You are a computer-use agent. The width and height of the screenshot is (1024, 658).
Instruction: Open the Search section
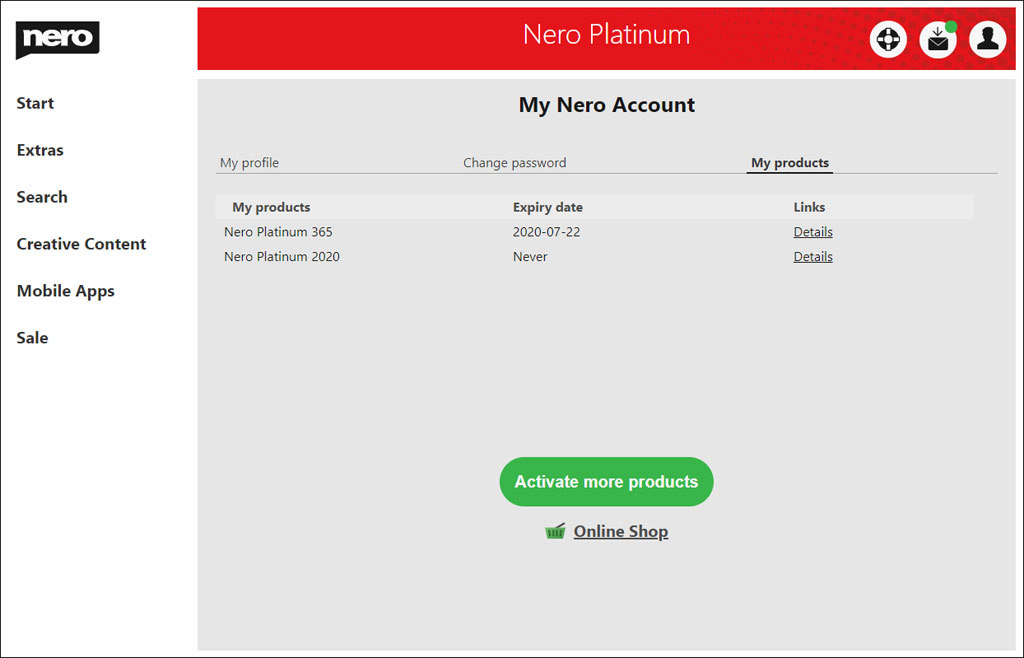[x=42, y=197]
